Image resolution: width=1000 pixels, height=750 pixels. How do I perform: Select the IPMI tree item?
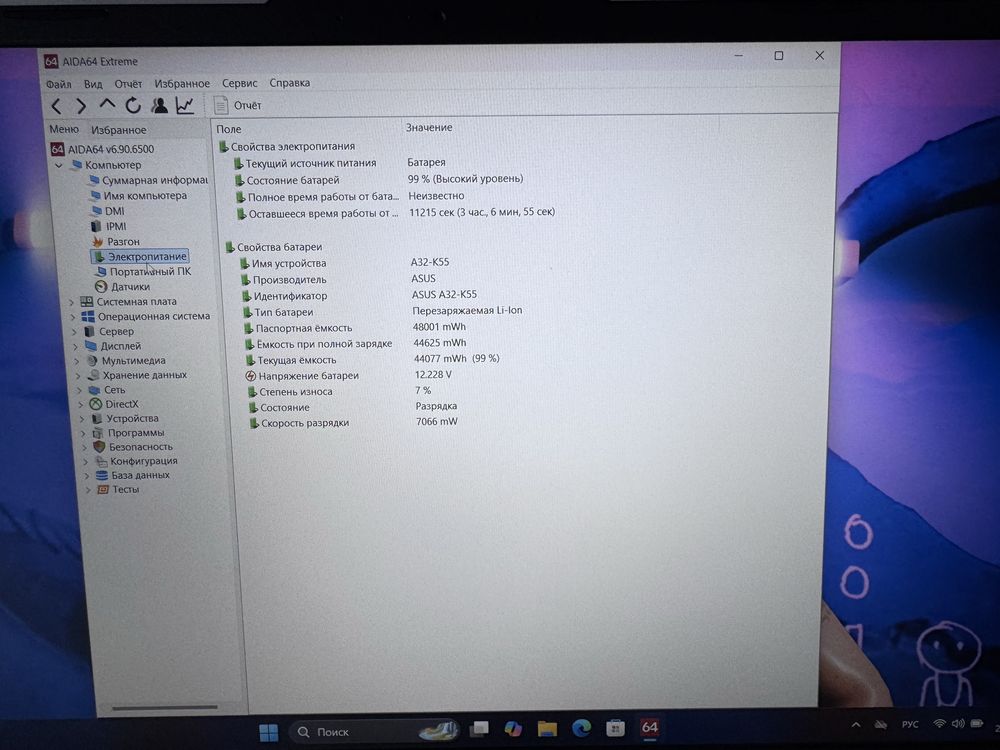coord(109,226)
